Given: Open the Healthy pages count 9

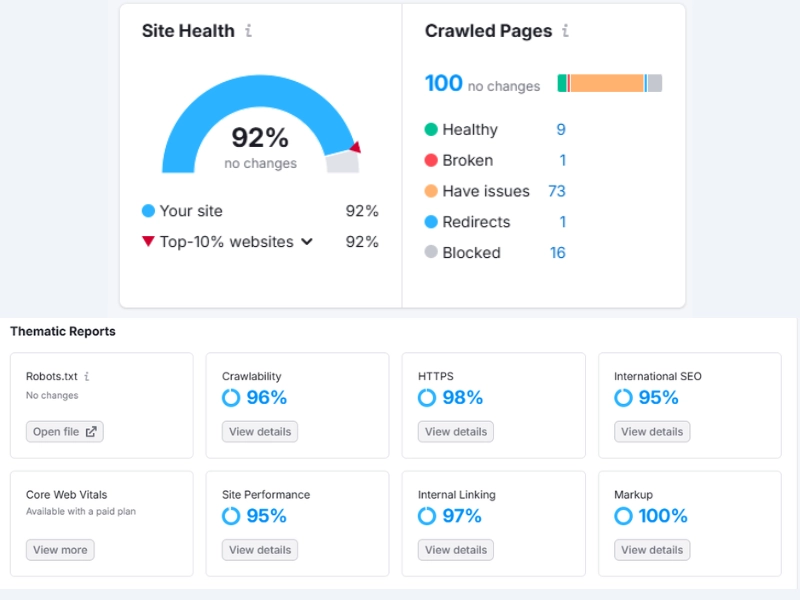Looking at the screenshot, I should tap(561, 130).
